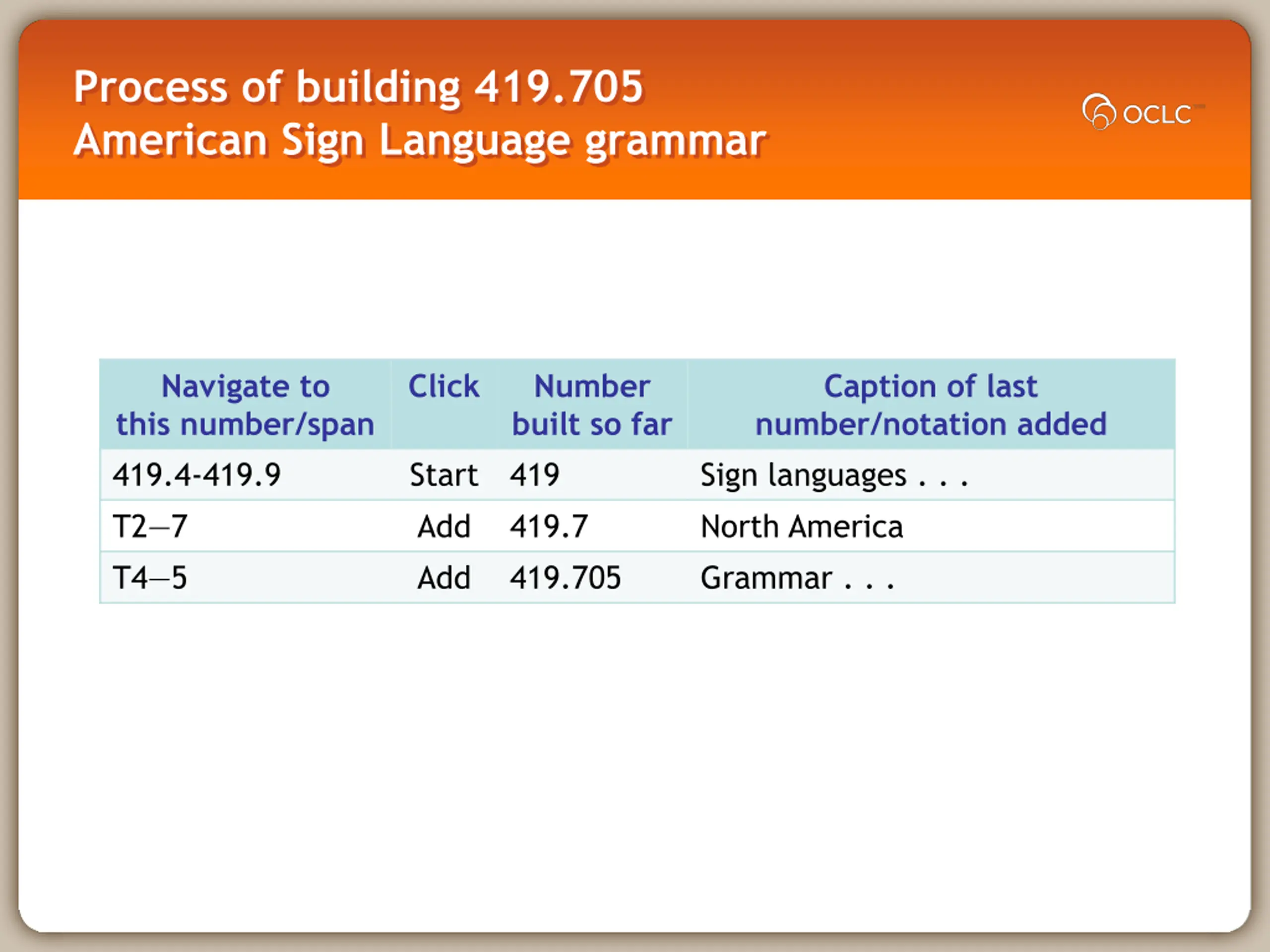This screenshot has width=1270, height=952.
Task: Click the 'Start' cell in first row
Action: (443, 475)
